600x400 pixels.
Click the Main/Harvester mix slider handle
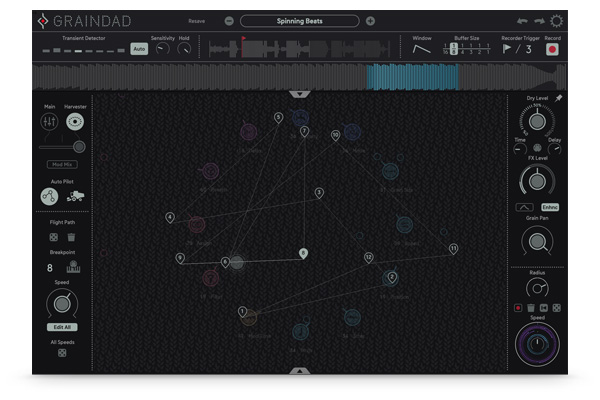pos(78,147)
